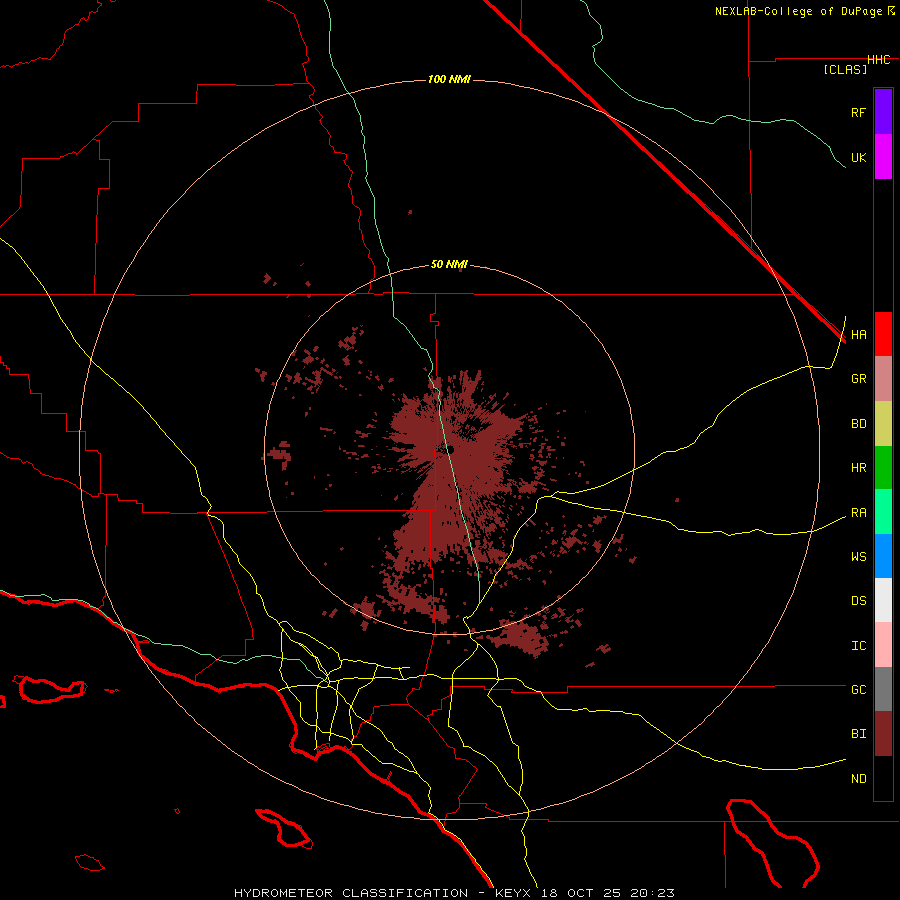
Task: Select the mint green RA swatch
Action: pos(883,512)
